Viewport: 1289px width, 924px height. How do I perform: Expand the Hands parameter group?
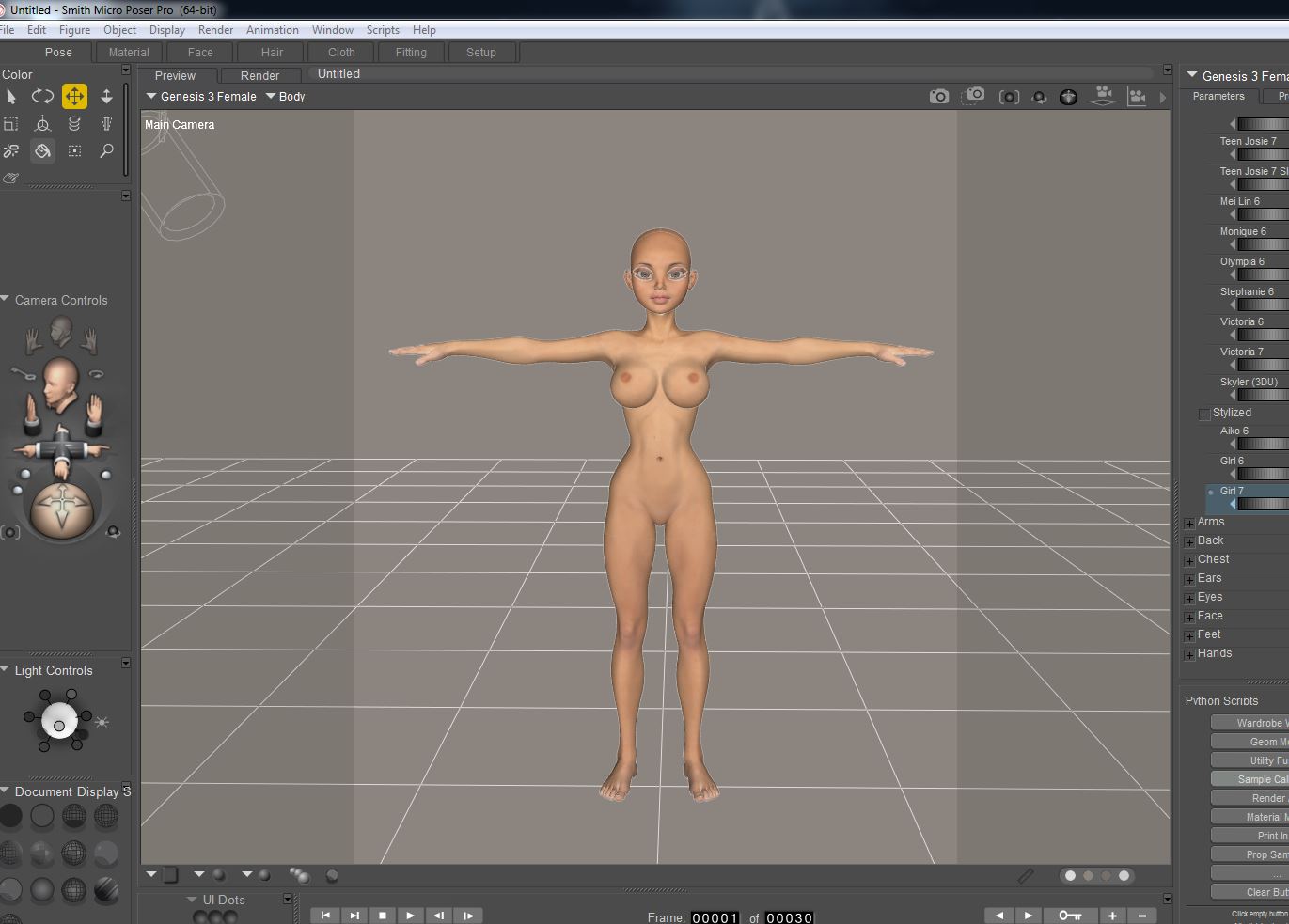(1189, 655)
